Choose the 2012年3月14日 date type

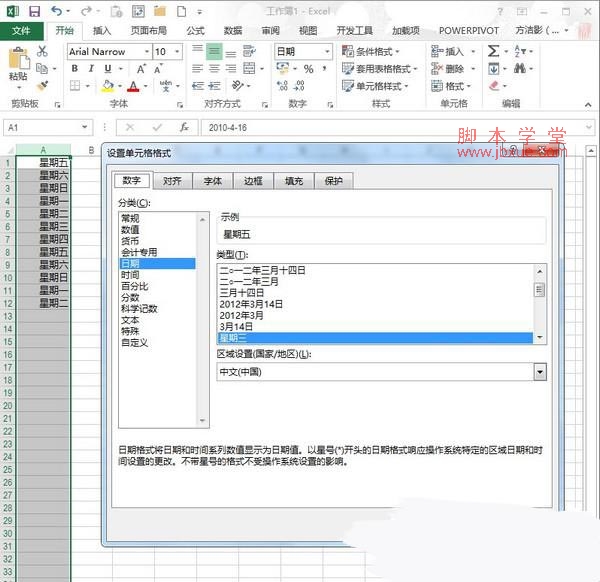252,304
